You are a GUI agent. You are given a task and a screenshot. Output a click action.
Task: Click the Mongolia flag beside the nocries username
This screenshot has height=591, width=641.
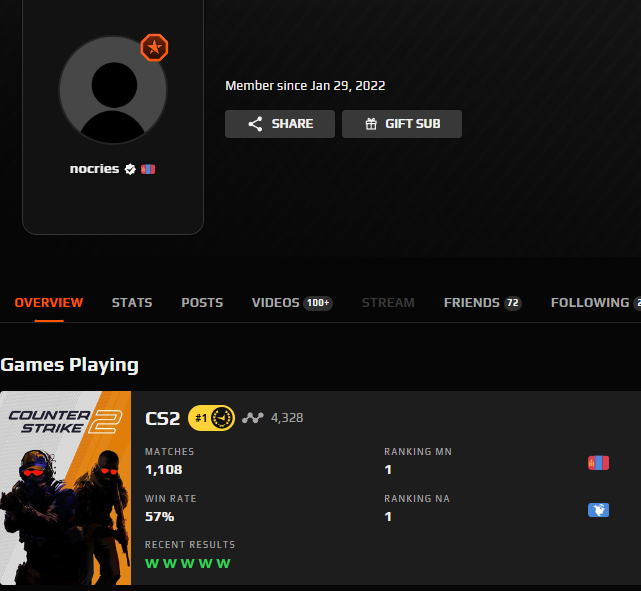tap(148, 169)
